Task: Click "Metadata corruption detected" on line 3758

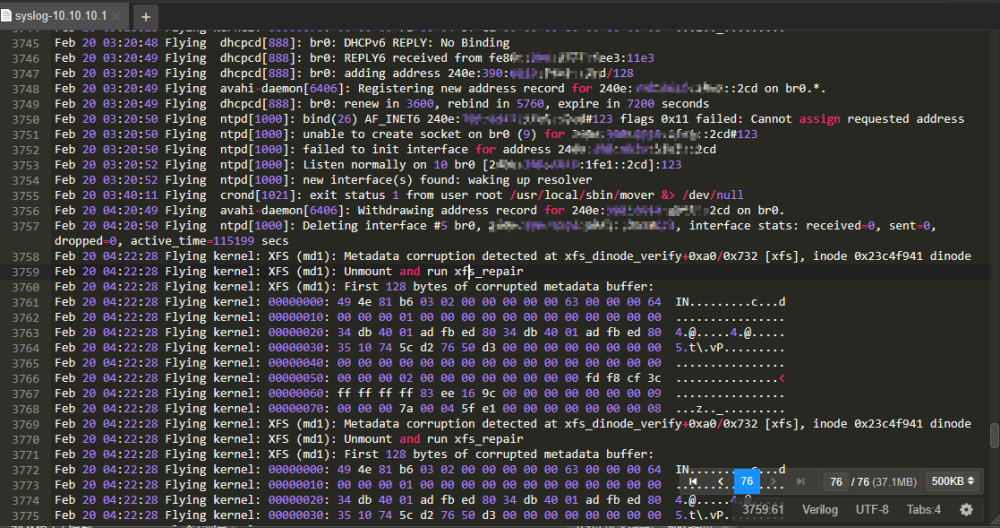Action: click(x=440, y=256)
